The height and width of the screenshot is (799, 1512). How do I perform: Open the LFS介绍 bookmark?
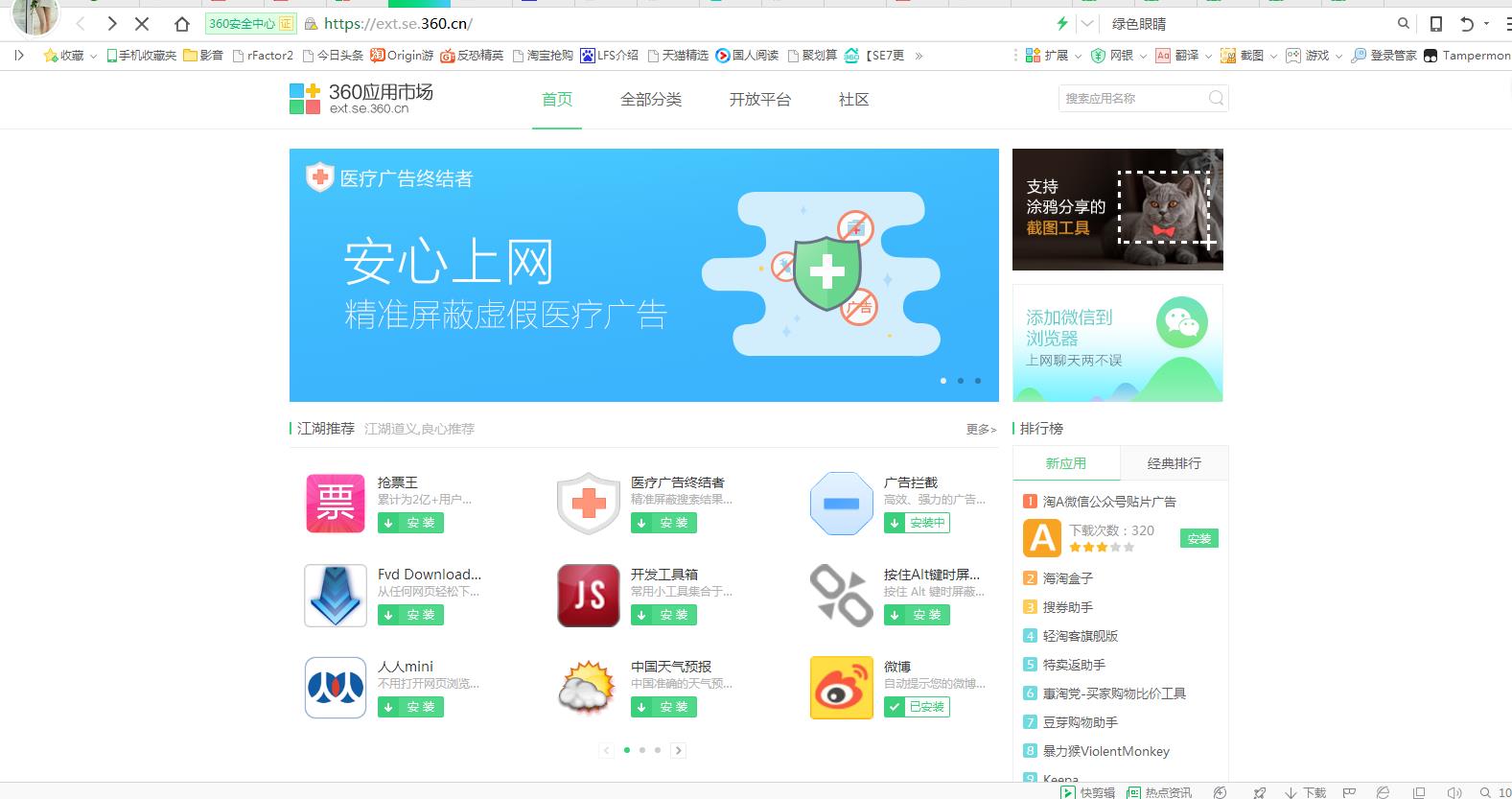(609, 56)
